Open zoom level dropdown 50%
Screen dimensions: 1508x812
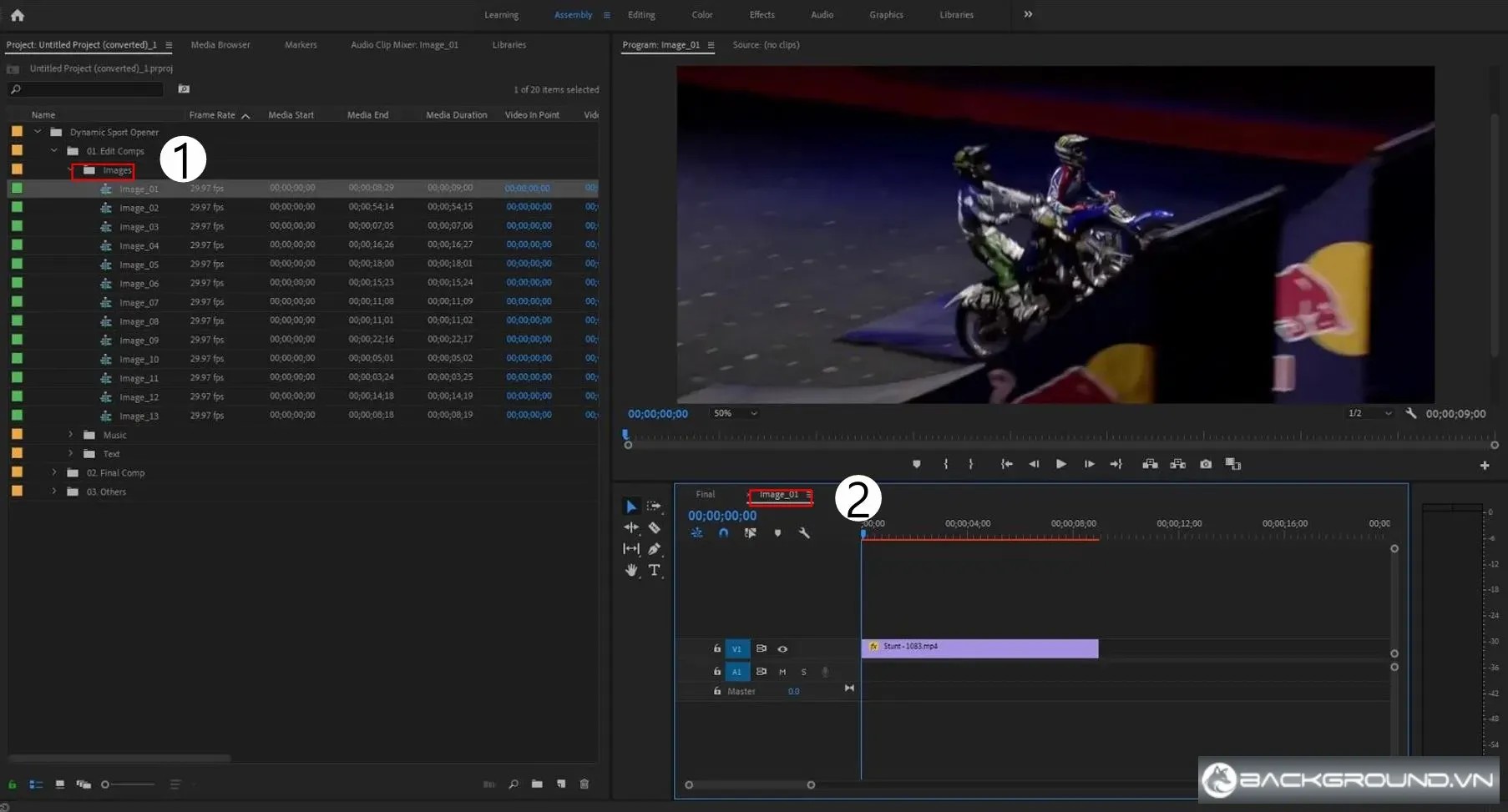[x=735, y=413]
